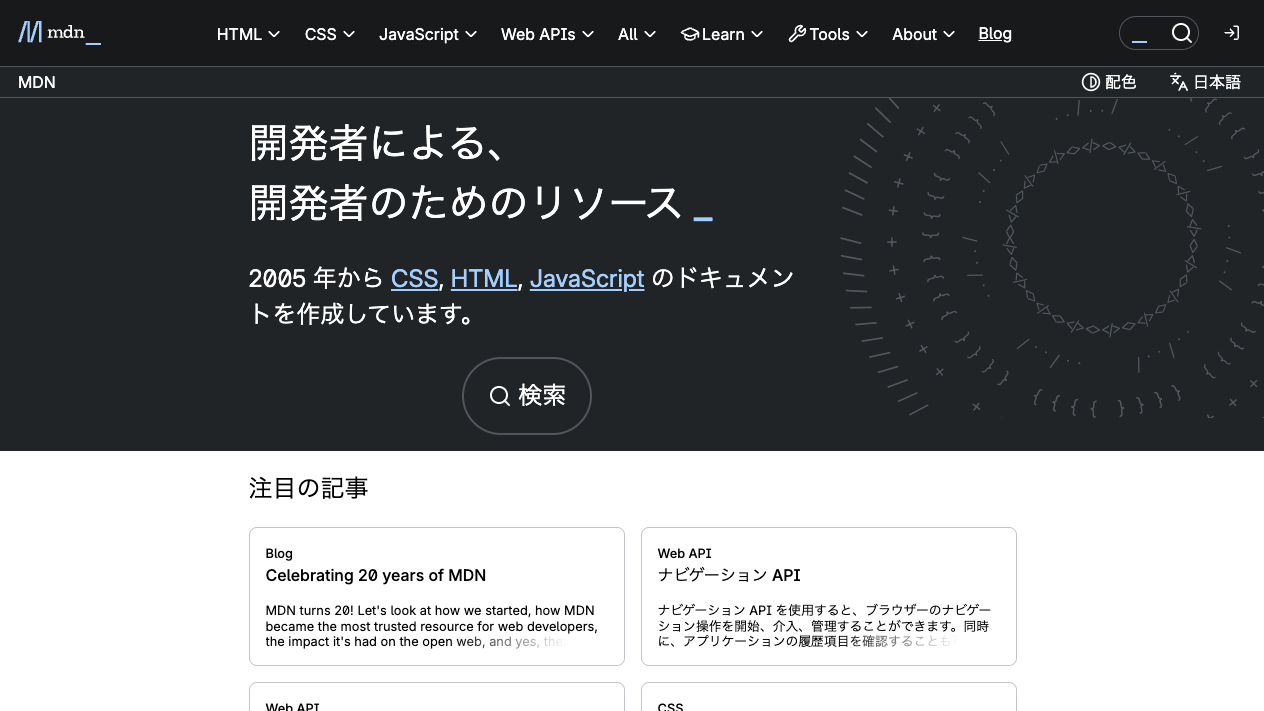Click the language translate icon
Screen dimensions: 1264x711
pyautogui.click(x=1179, y=82)
